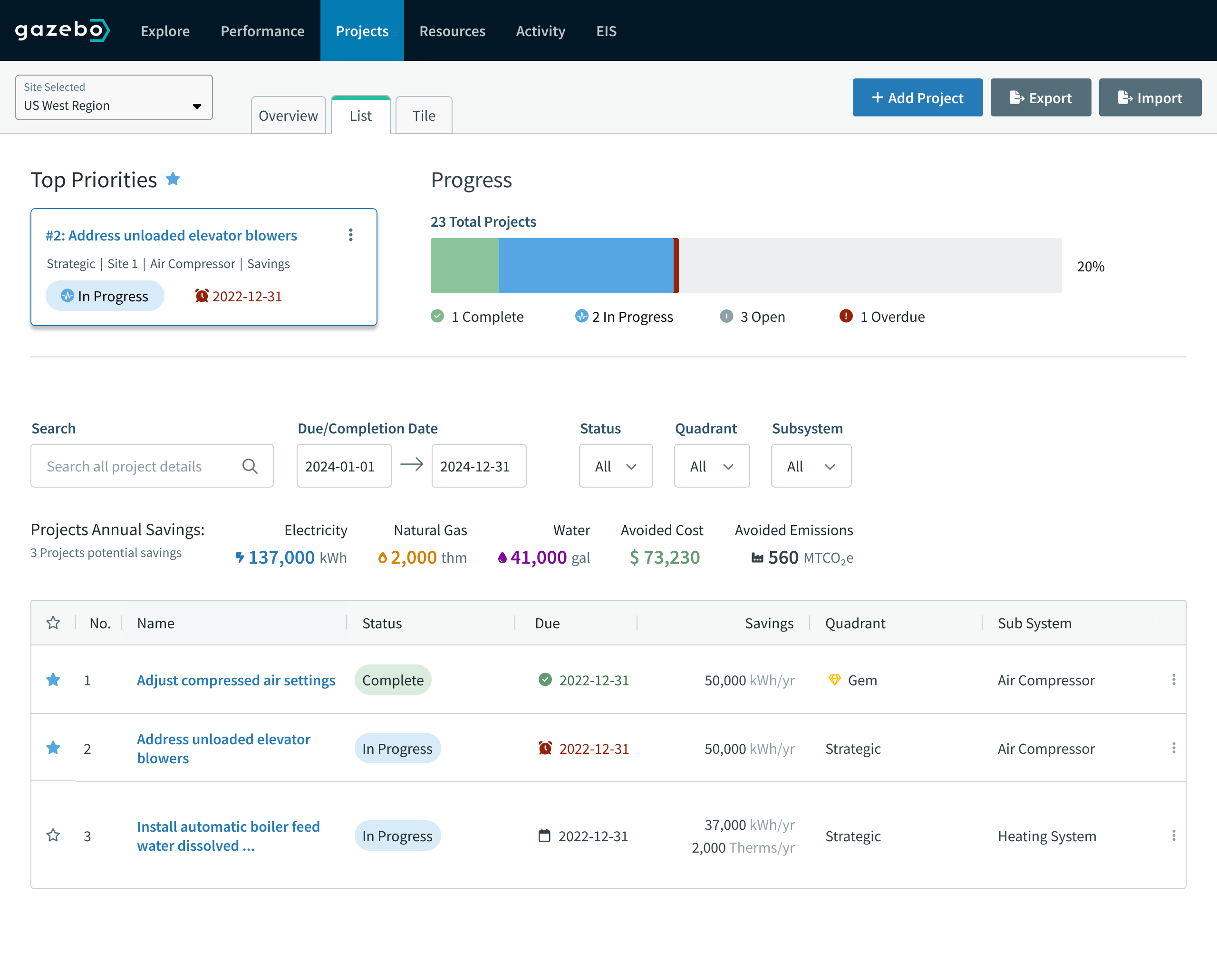
Task: Switch to the Tile view tab
Action: click(424, 115)
